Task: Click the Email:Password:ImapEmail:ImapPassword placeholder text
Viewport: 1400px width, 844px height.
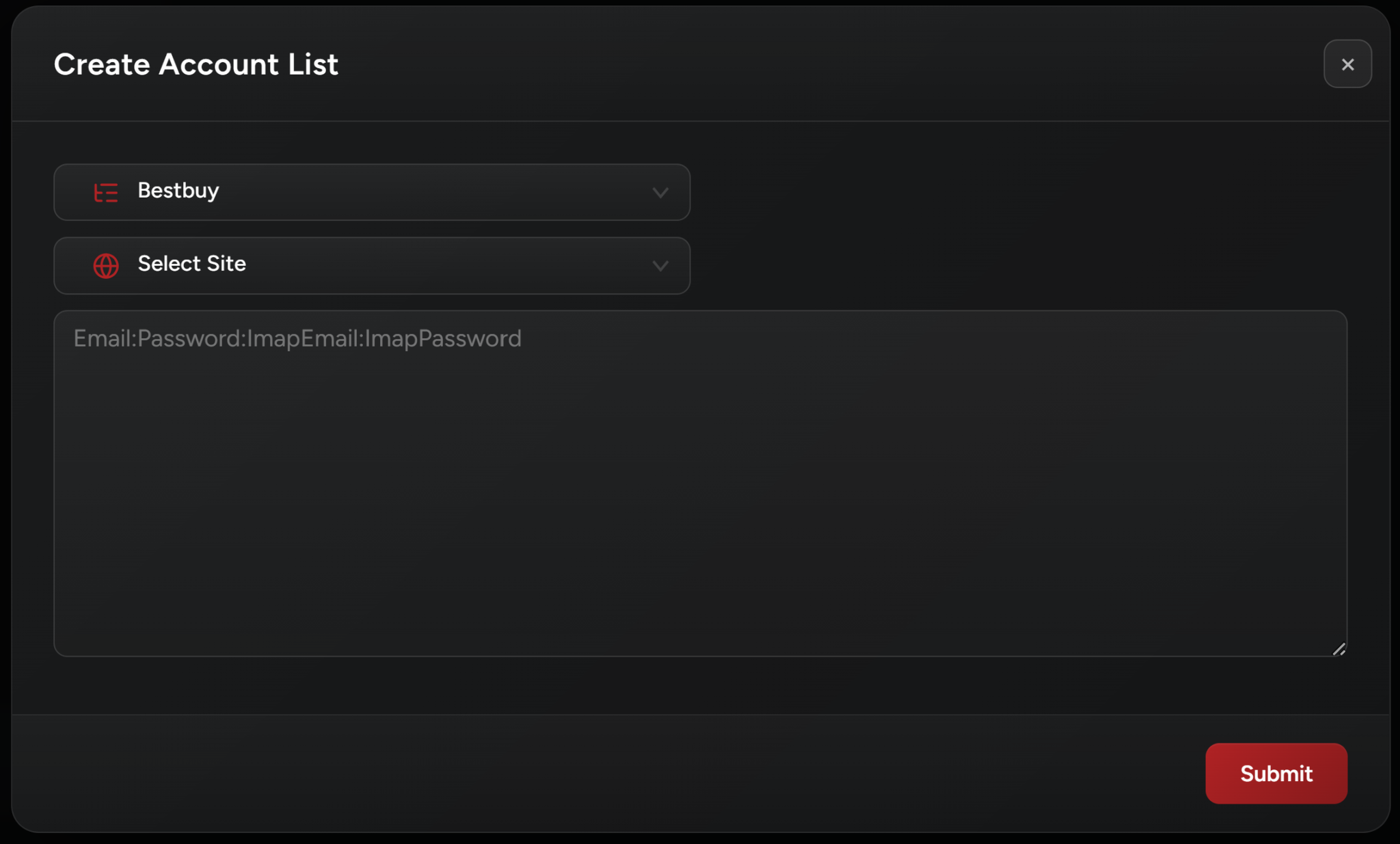Action: (x=297, y=339)
